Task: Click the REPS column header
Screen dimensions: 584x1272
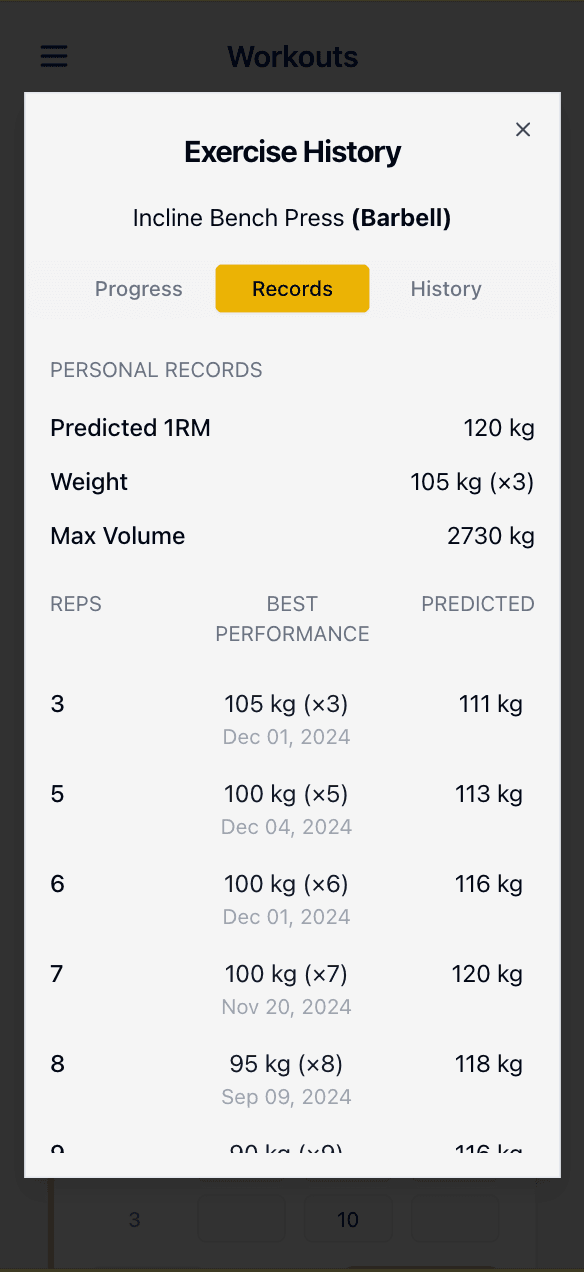Action: tap(76, 604)
